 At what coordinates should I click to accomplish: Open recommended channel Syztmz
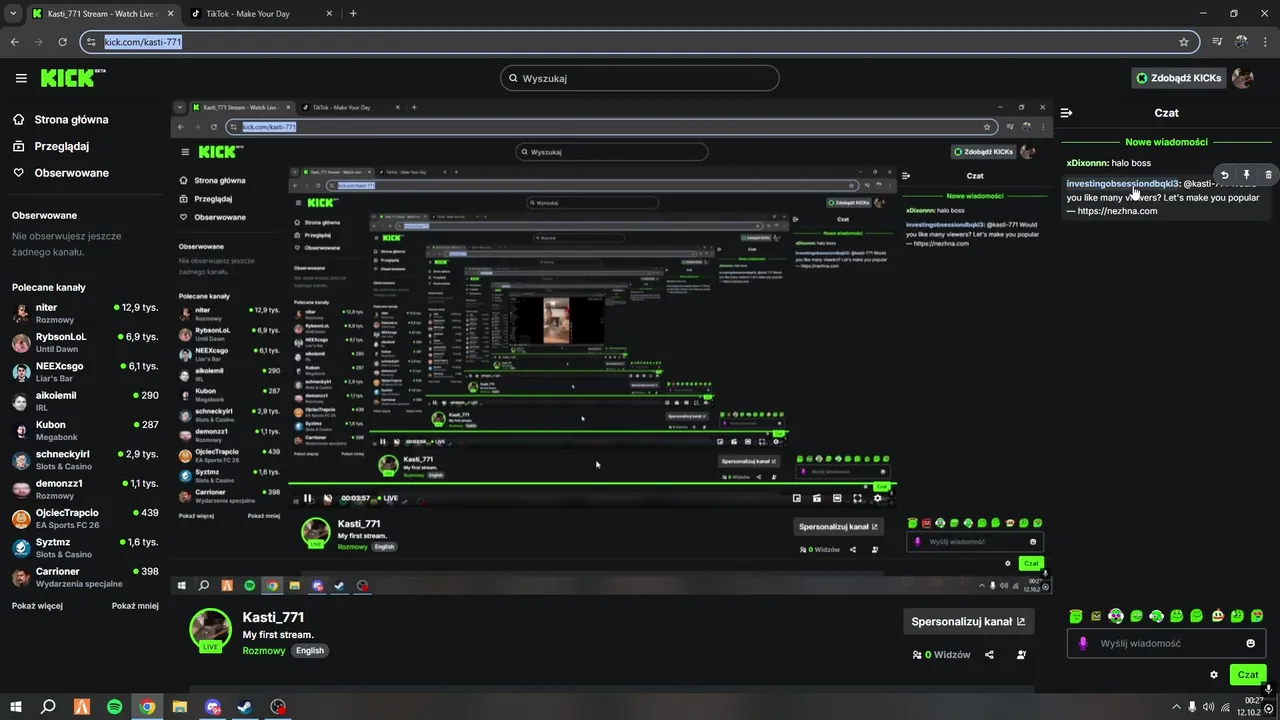(x=85, y=548)
